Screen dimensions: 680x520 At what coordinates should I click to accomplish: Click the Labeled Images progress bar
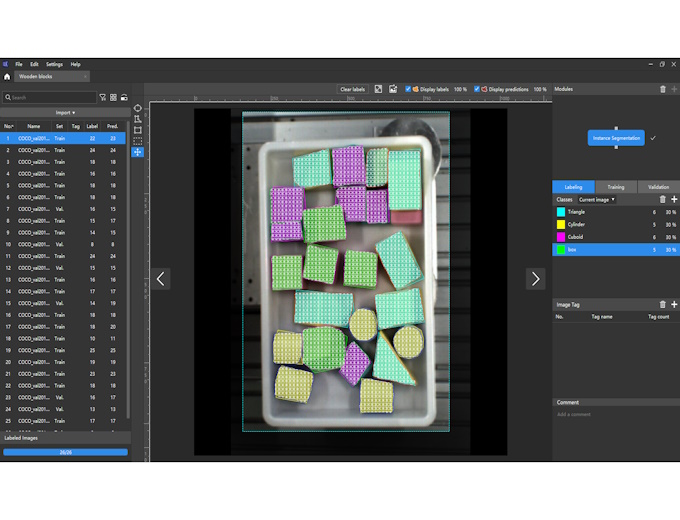tap(65, 452)
